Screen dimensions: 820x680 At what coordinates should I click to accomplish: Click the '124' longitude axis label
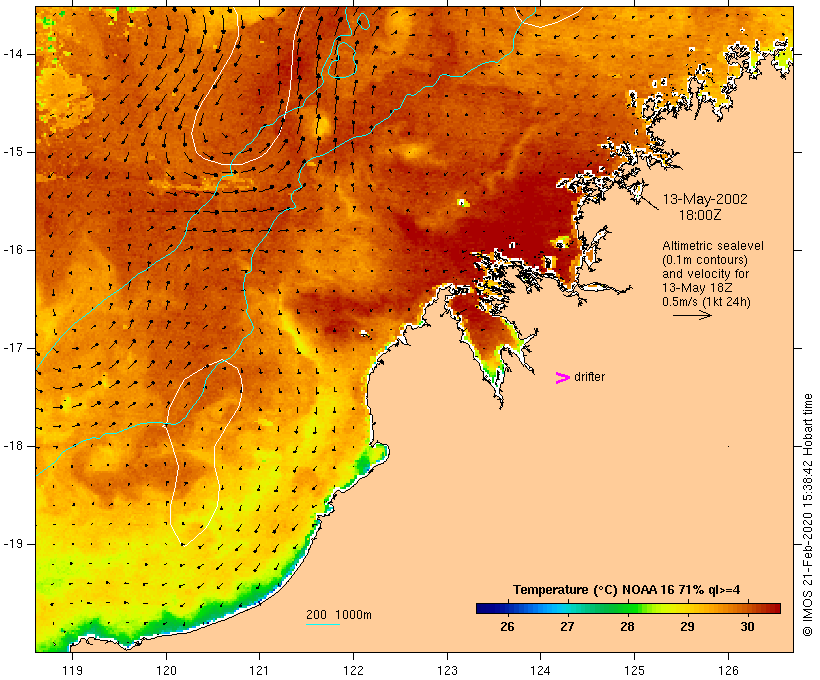click(x=541, y=670)
